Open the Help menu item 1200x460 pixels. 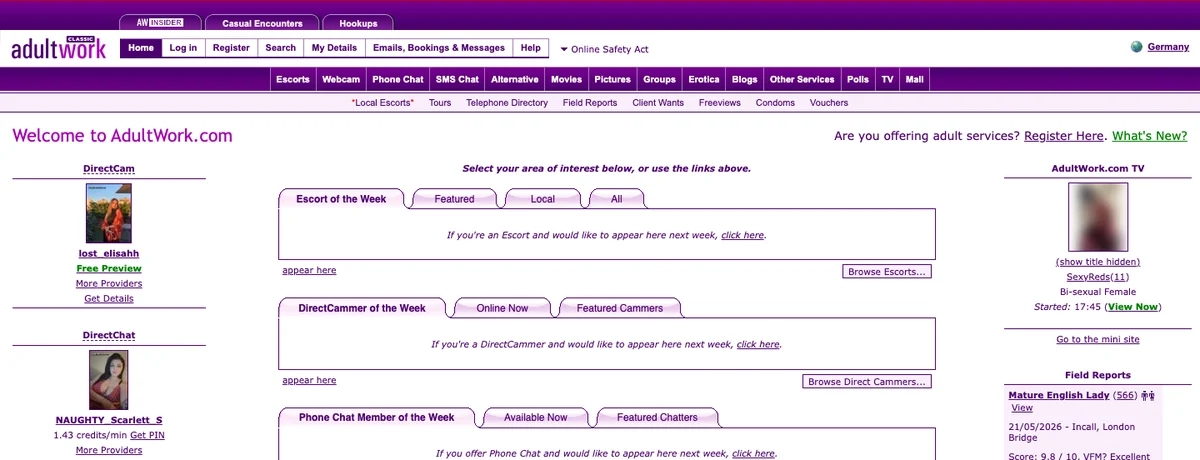point(531,48)
